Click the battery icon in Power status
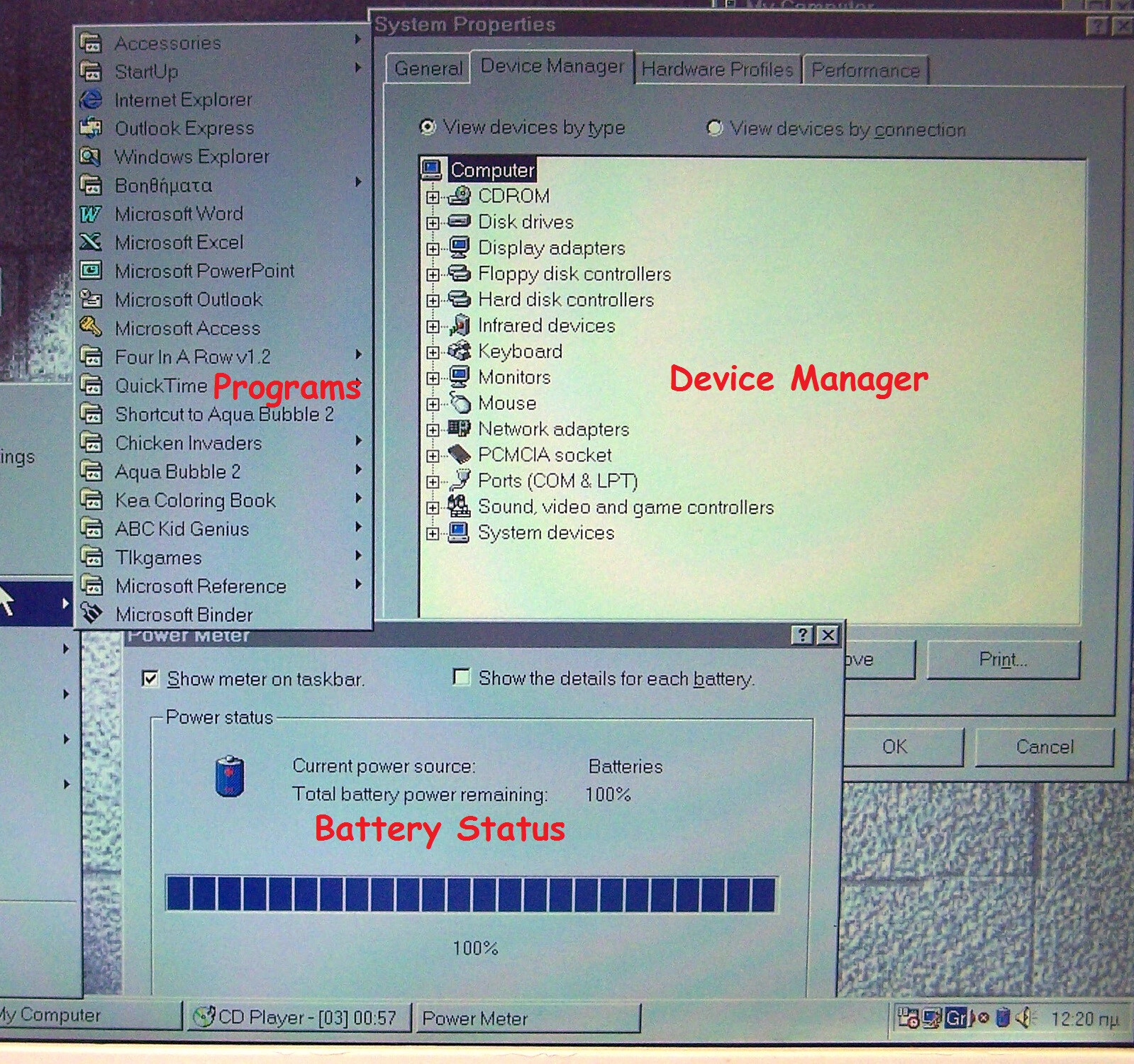 click(229, 776)
